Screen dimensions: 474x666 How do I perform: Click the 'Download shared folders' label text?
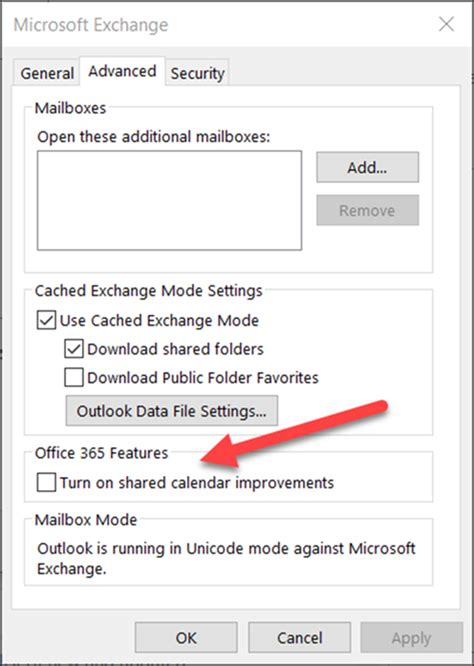tap(175, 349)
